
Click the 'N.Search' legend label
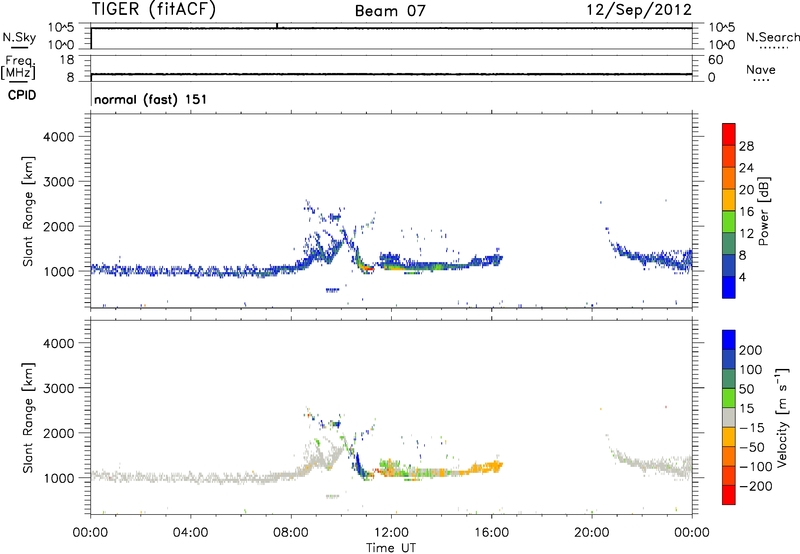pyautogui.click(x=772, y=37)
